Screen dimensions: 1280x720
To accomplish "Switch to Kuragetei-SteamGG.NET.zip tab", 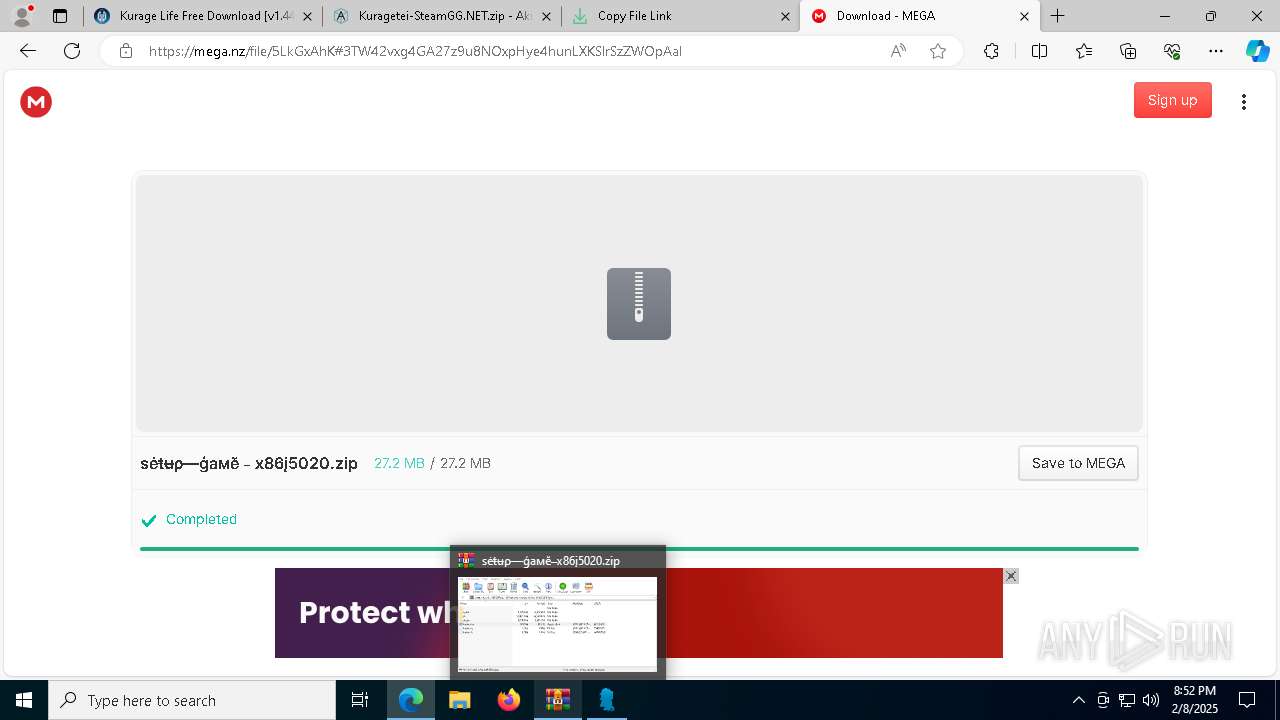I will coord(441,16).
